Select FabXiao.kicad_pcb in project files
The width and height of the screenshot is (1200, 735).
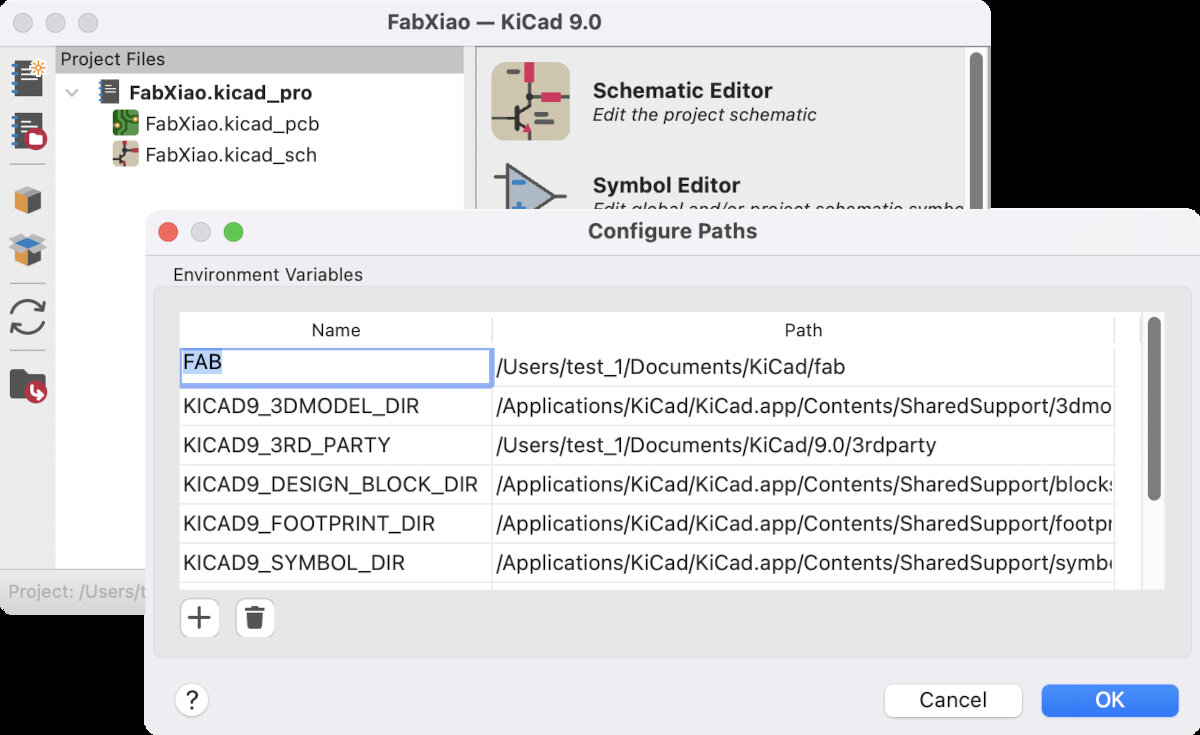point(231,124)
